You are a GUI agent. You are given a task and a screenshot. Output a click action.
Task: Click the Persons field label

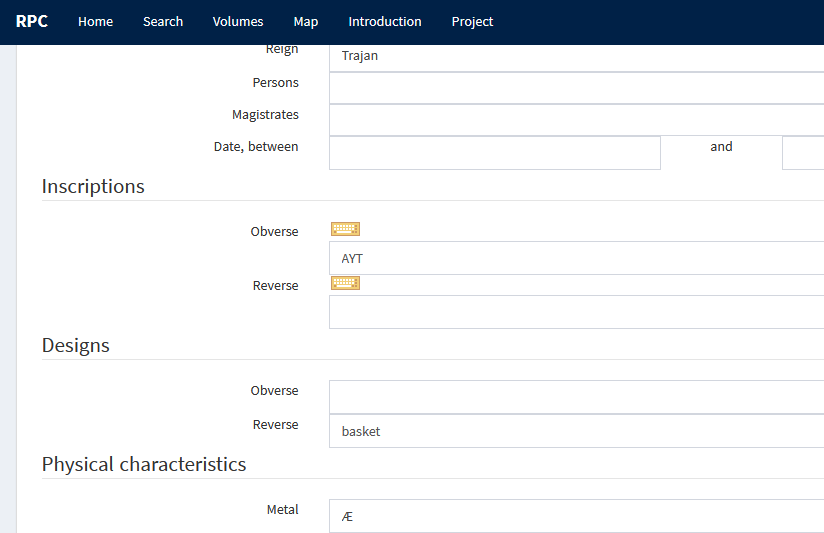point(275,83)
